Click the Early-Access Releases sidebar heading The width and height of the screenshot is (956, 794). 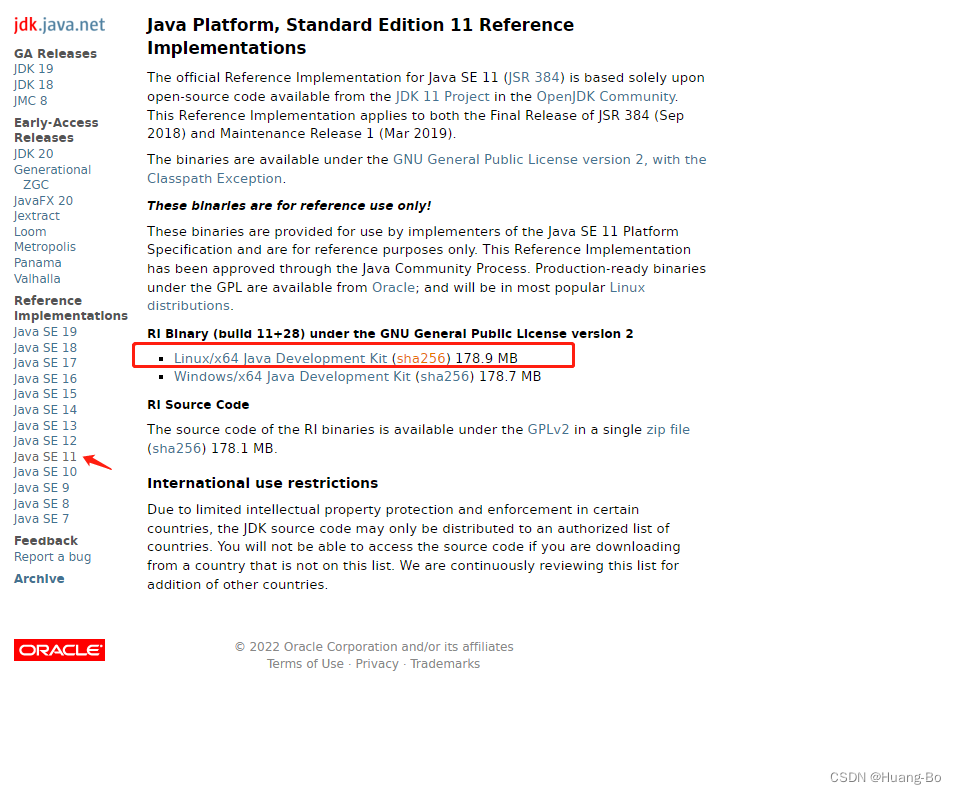(56, 130)
